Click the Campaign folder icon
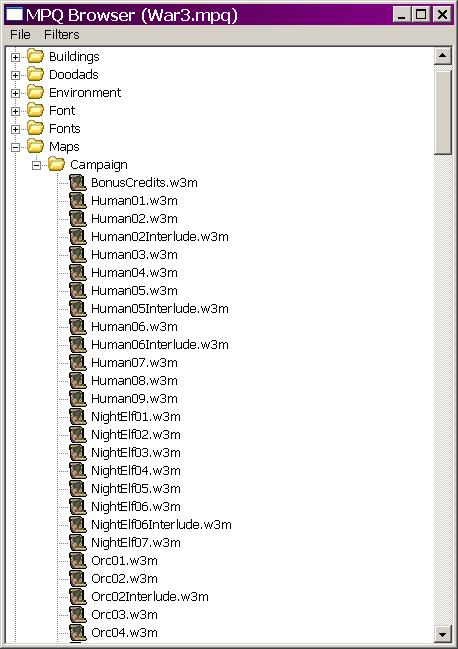The width and height of the screenshot is (458, 649). (57, 164)
